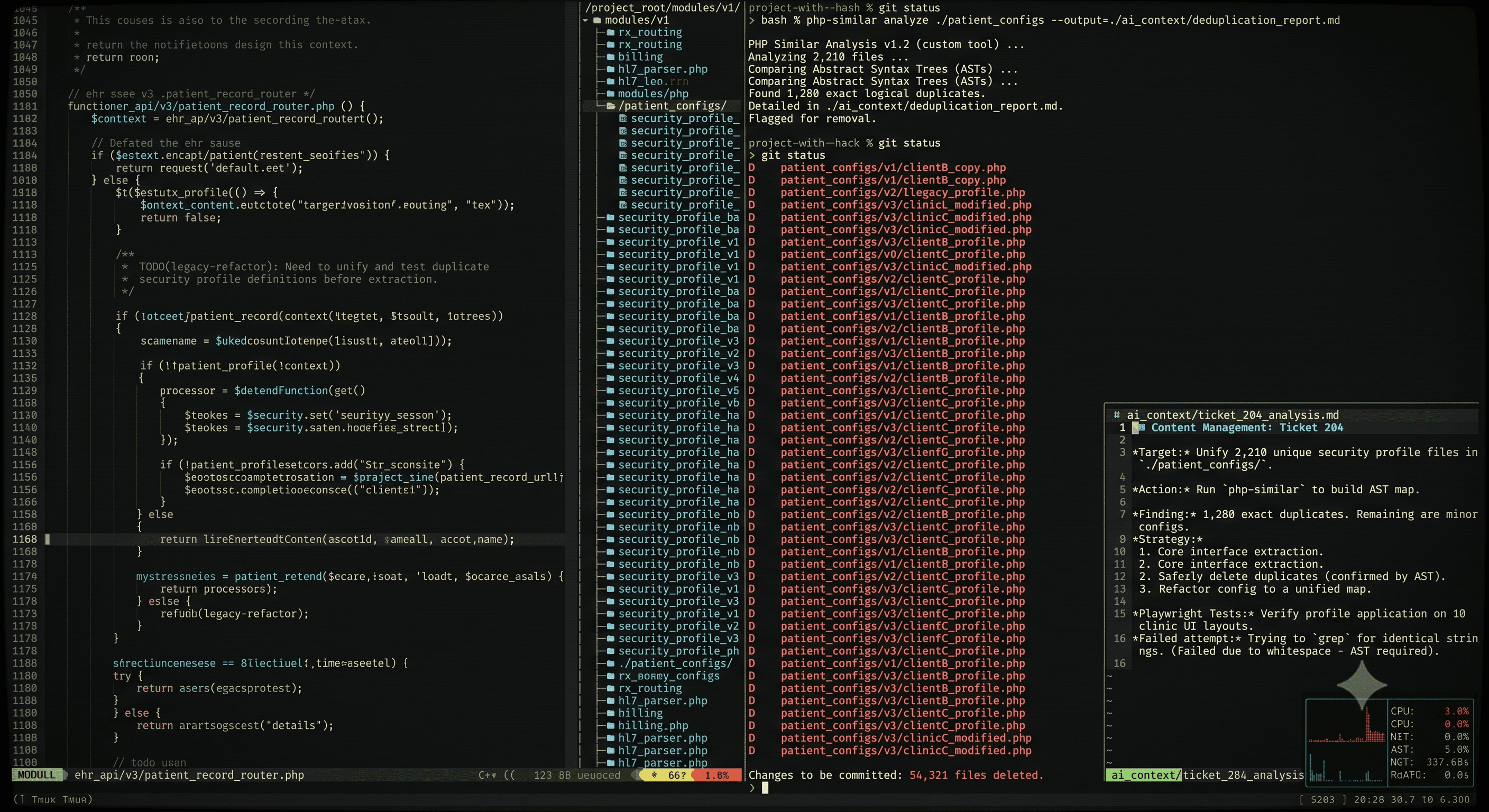This screenshot has width=1489, height=812.
Task: Click 'Found 1,280 exact logical duplicates.'
Action: 867,94
